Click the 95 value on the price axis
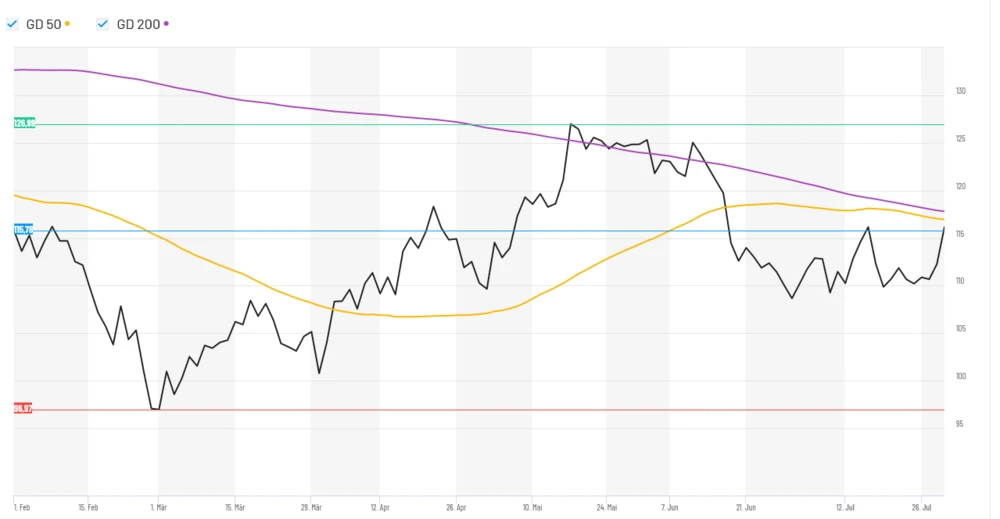1000x519 pixels. (959, 424)
